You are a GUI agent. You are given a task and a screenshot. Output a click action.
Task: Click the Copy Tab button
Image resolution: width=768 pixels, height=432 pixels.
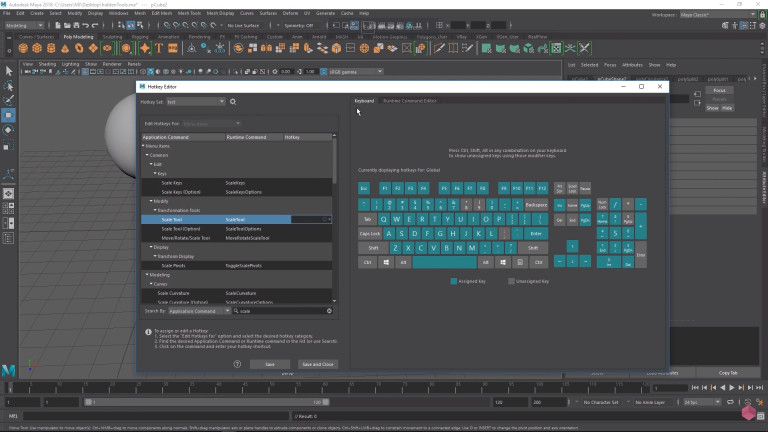click(x=728, y=373)
